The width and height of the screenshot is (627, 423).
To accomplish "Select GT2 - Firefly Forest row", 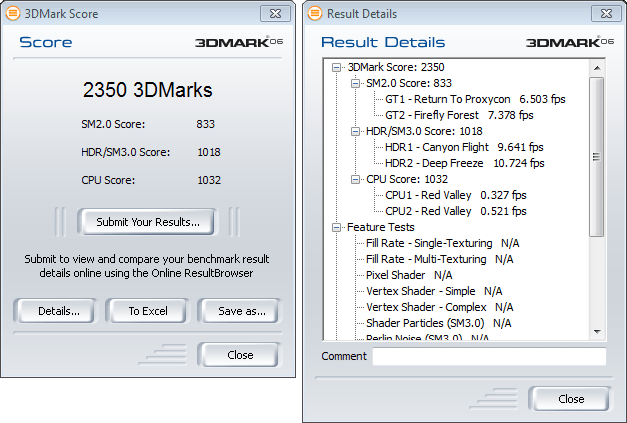I will (x=459, y=115).
